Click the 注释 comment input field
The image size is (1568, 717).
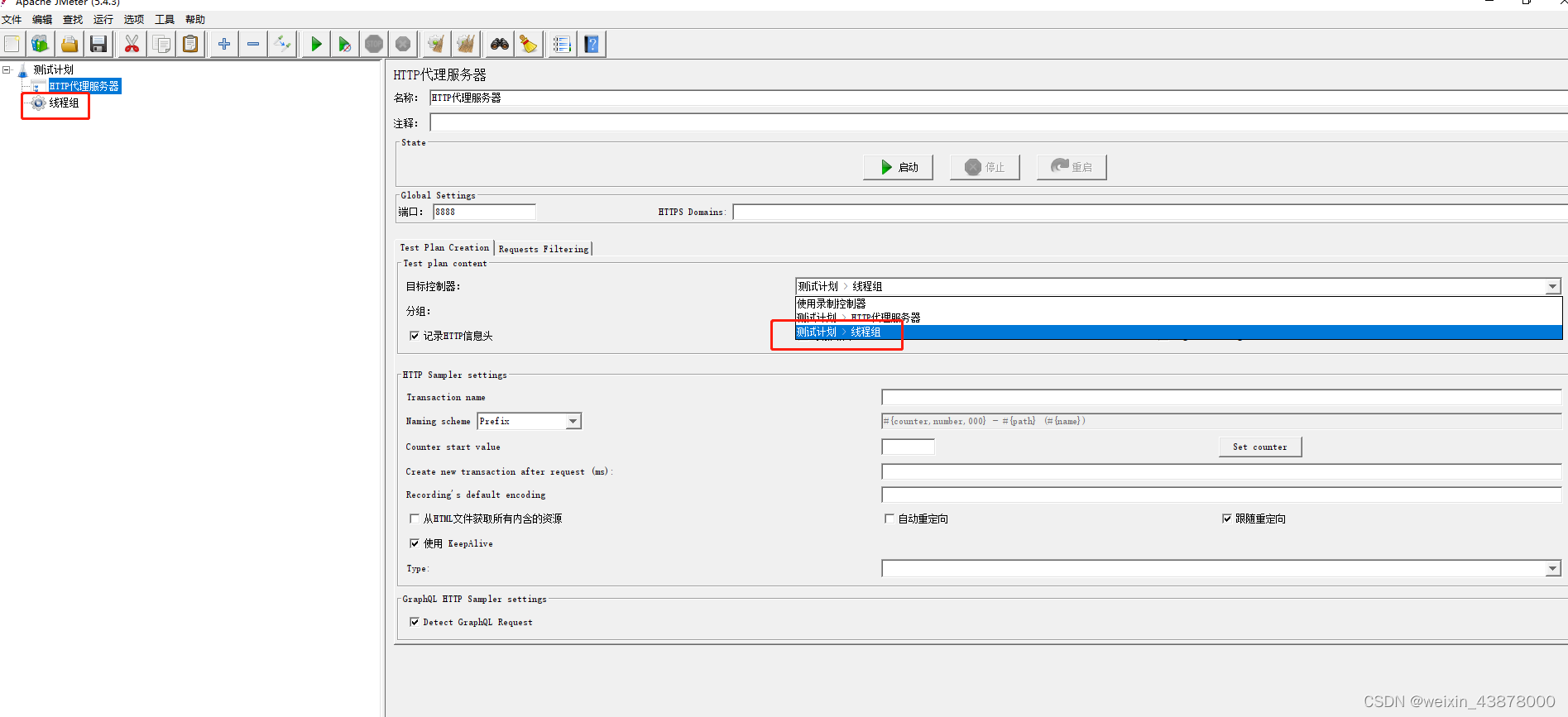(x=999, y=123)
